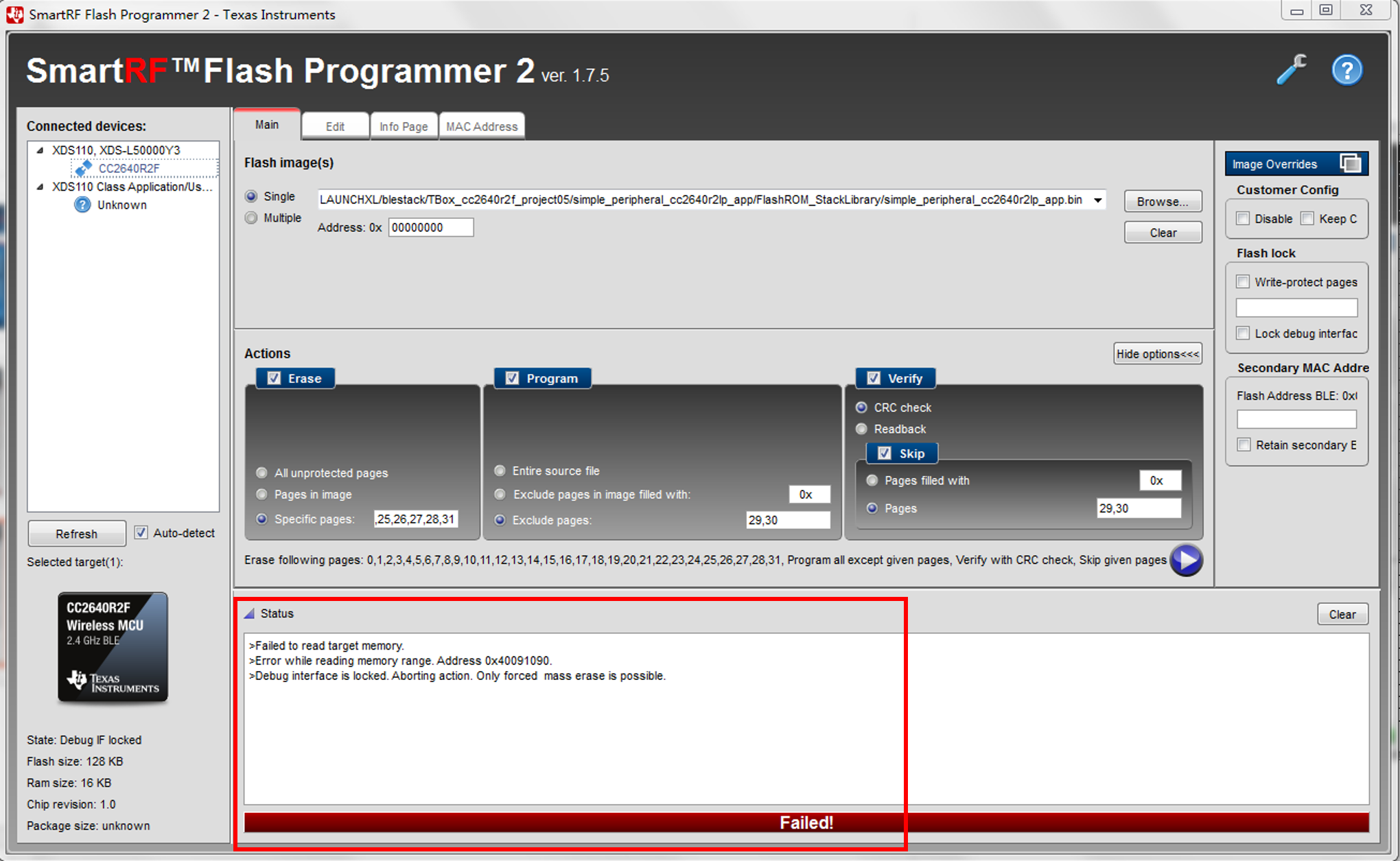Viewport: 1400px width, 861px height.
Task: Select Exclude pages in image filled with
Action: (x=500, y=494)
